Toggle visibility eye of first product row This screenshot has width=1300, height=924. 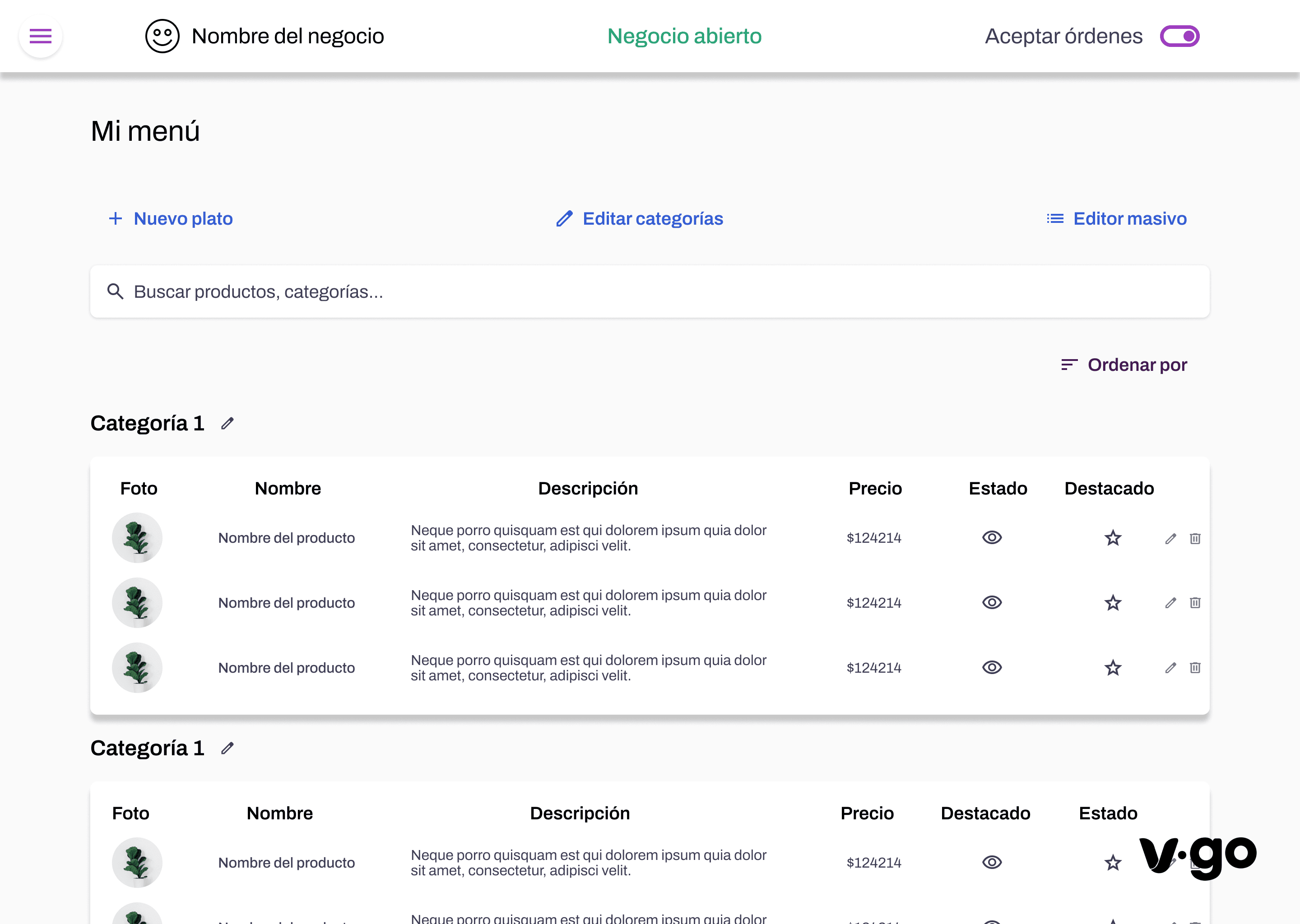point(992,538)
